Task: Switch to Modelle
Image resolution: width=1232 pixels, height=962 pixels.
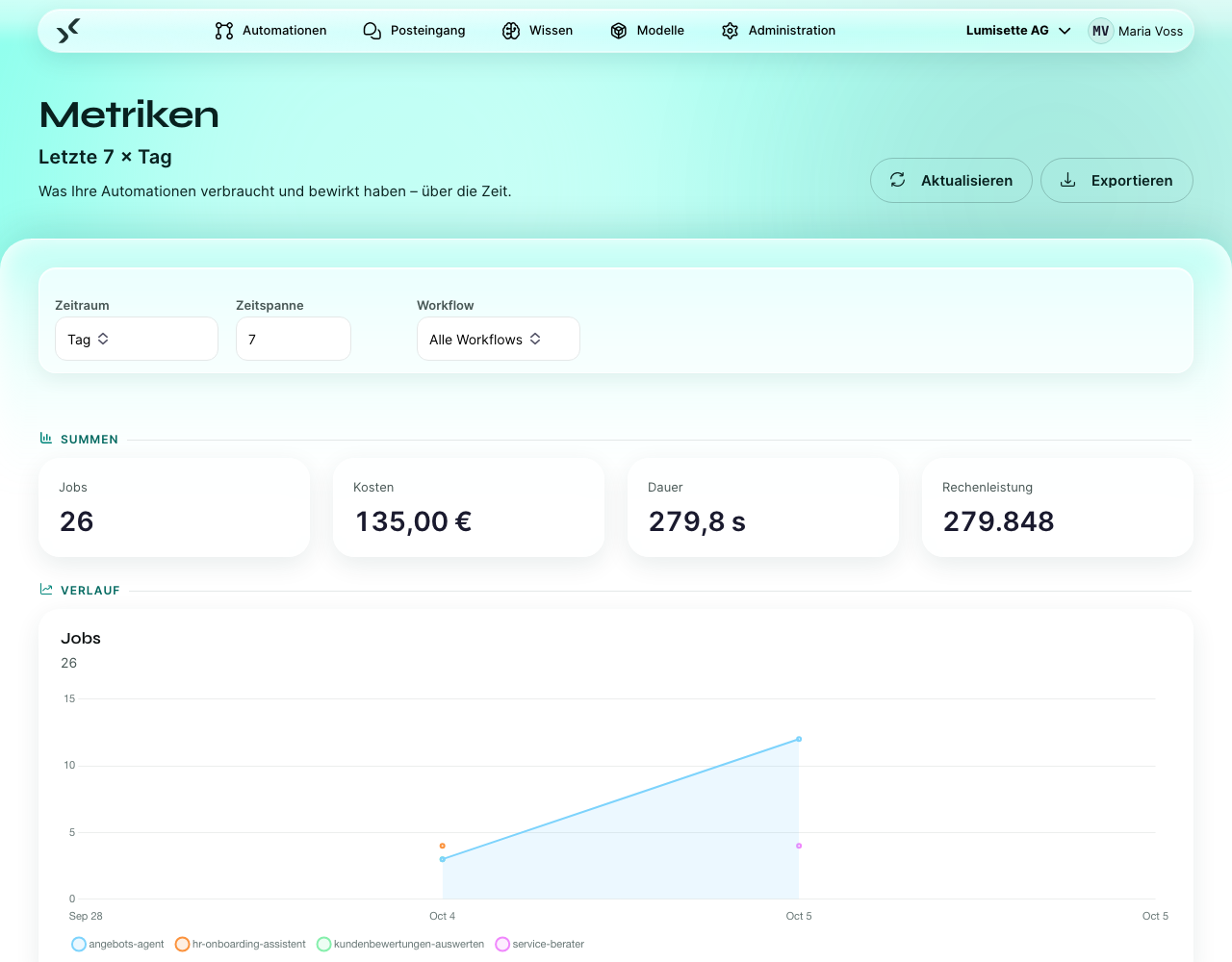Action: coord(647,31)
